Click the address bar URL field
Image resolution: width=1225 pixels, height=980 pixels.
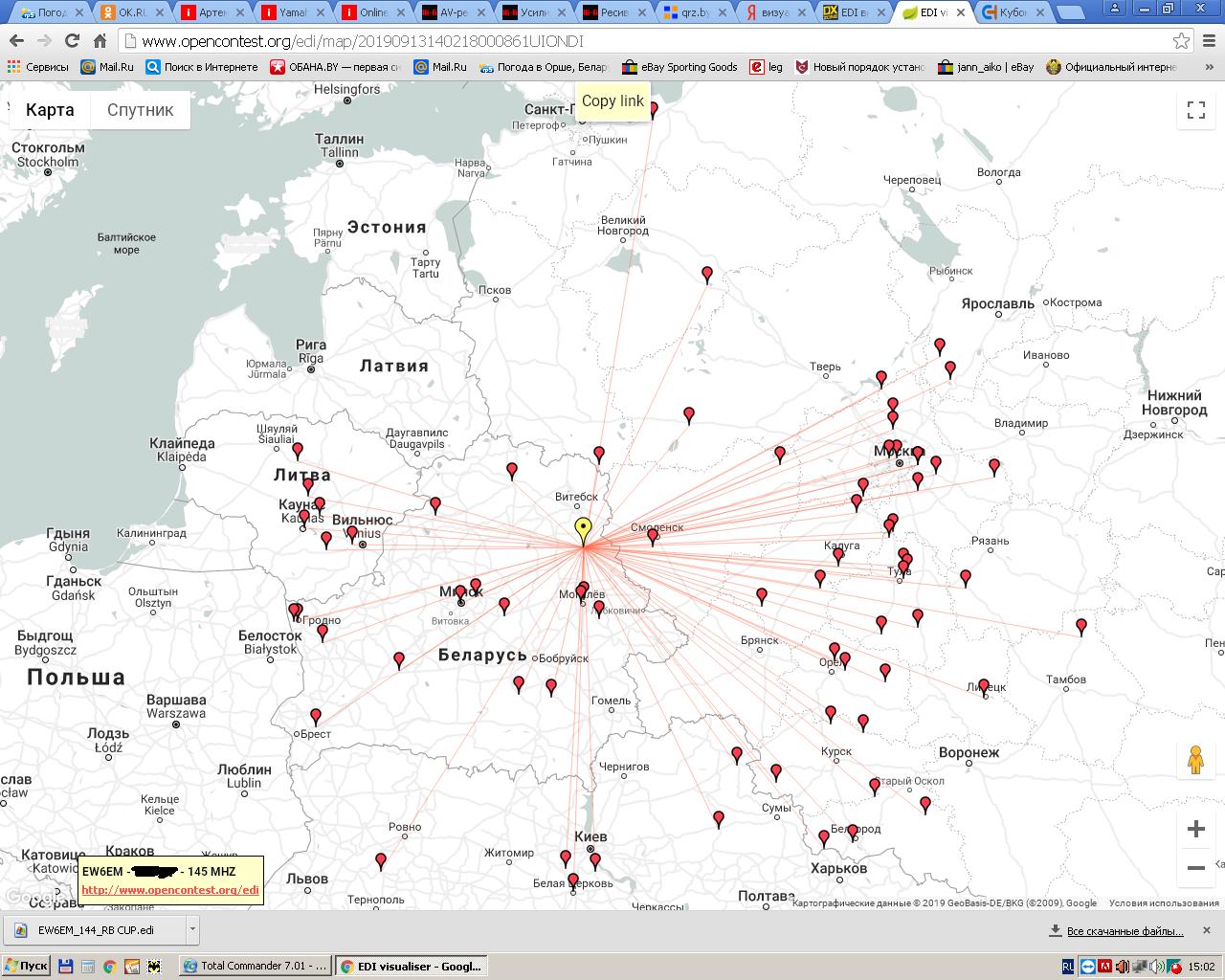pos(651,41)
